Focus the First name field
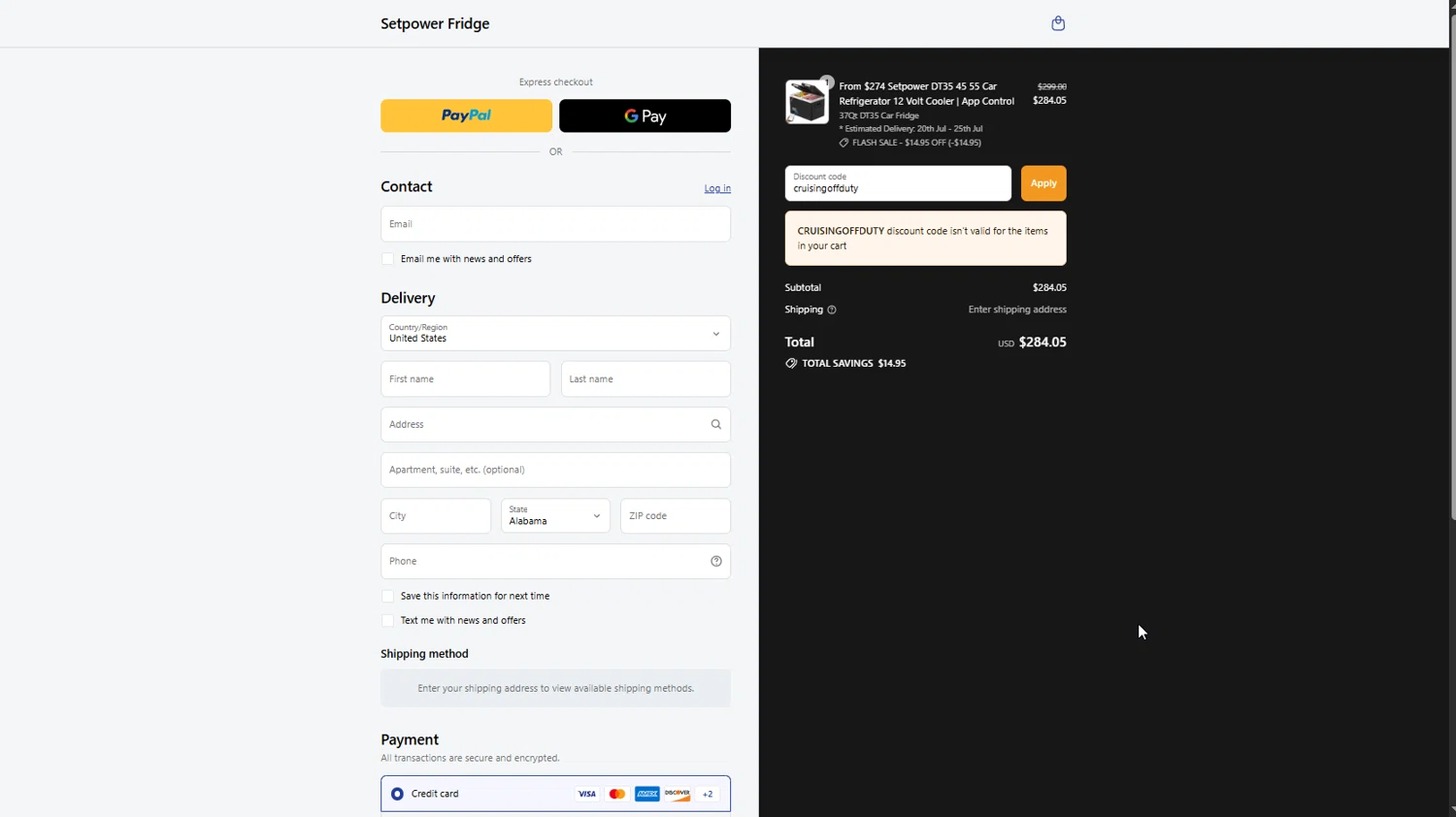Image resolution: width=1456 pixels, height=817 pixels. (x=465, y=378)
